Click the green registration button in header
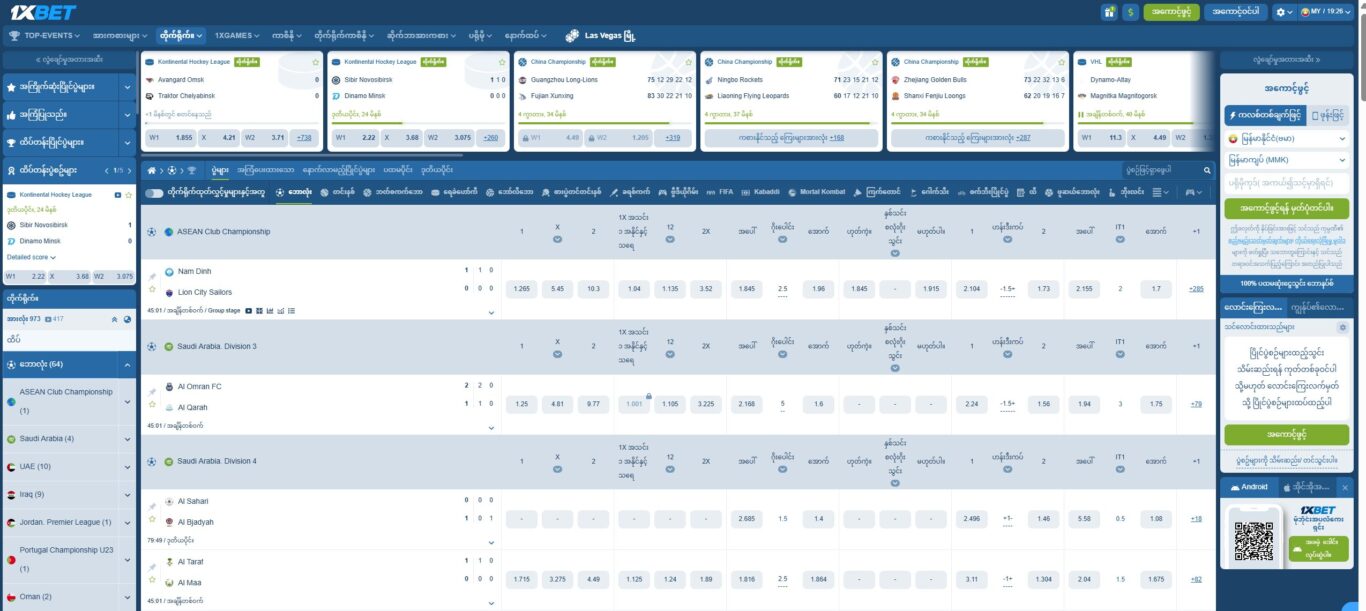 [1170, 12]
